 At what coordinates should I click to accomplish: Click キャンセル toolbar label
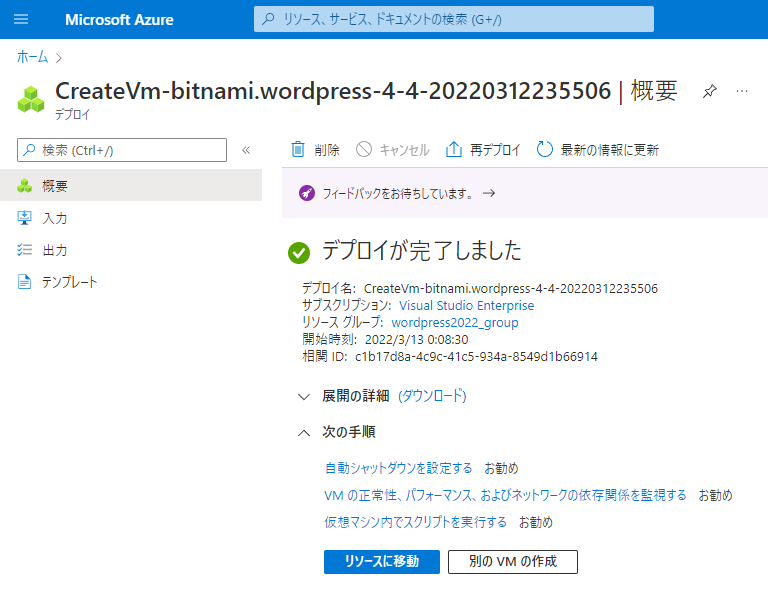[x=405, y=150]
